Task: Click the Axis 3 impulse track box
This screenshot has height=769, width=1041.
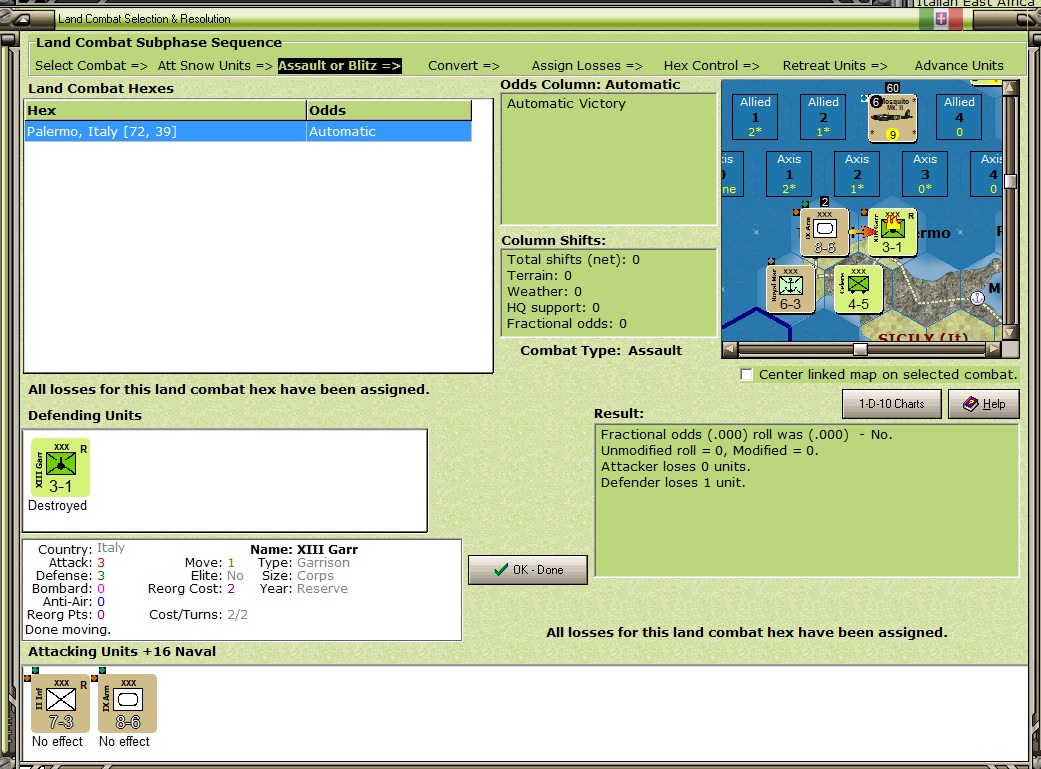Action: 925,174
